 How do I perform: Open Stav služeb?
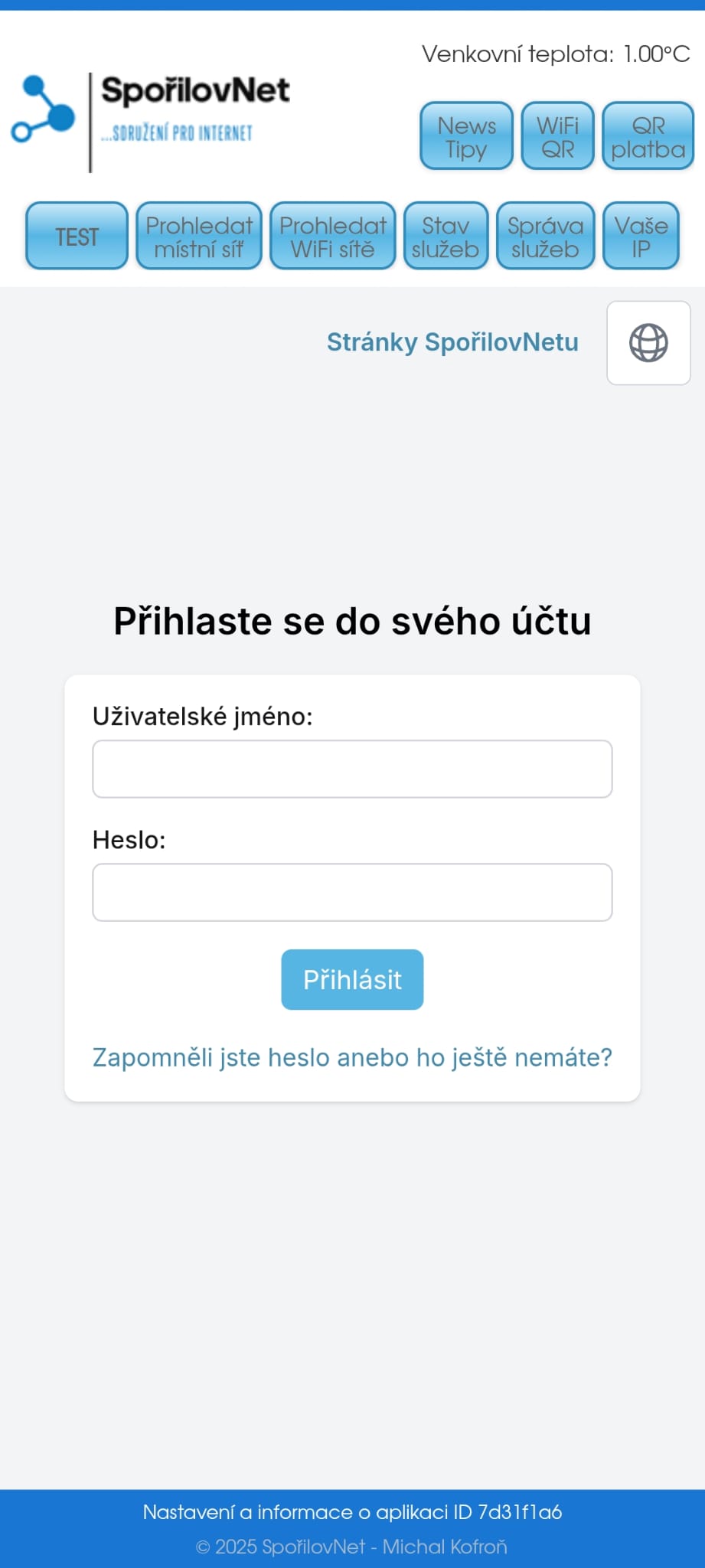click(x=446, y=237)
